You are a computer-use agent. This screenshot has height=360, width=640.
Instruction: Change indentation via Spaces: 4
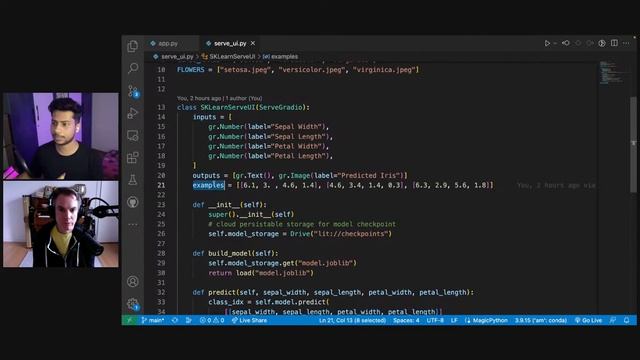(406, 320)
